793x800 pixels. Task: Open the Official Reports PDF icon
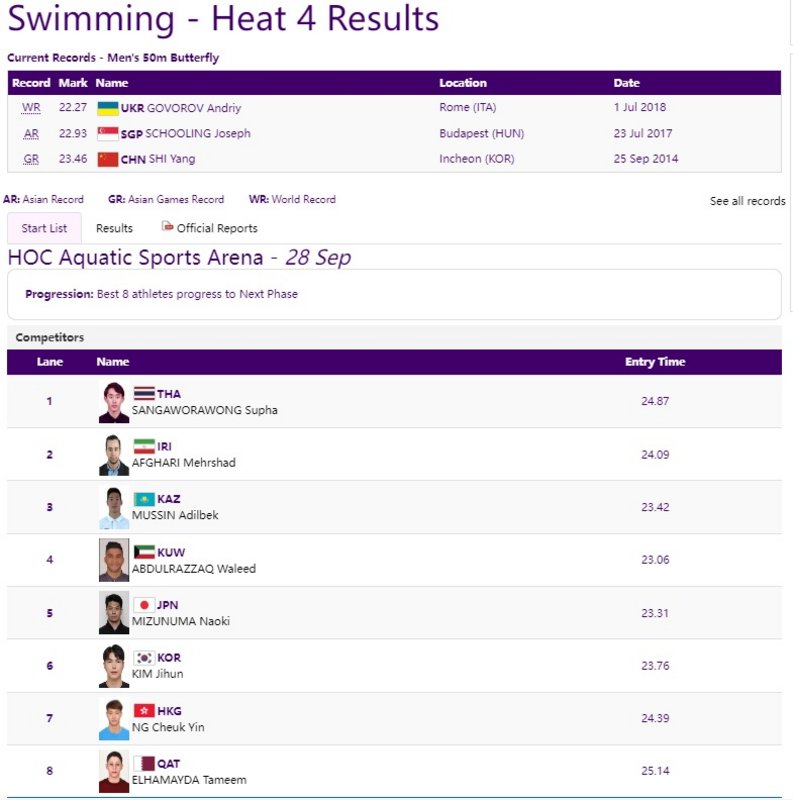coord(167,226)
